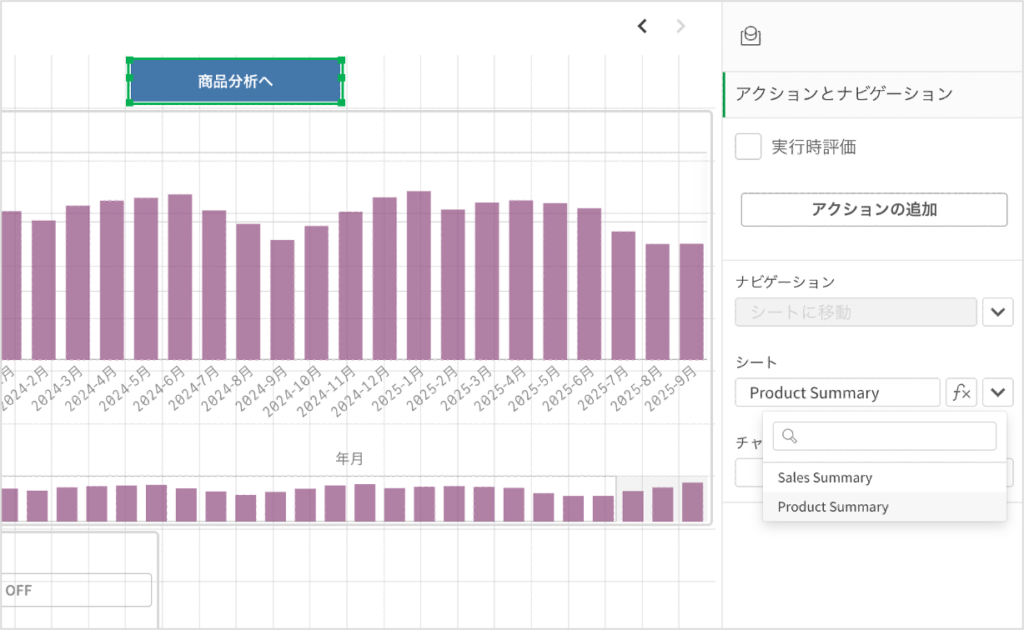Collapse the シート dropdown chevron
The image size is (1024, 630).
point(997,393)
